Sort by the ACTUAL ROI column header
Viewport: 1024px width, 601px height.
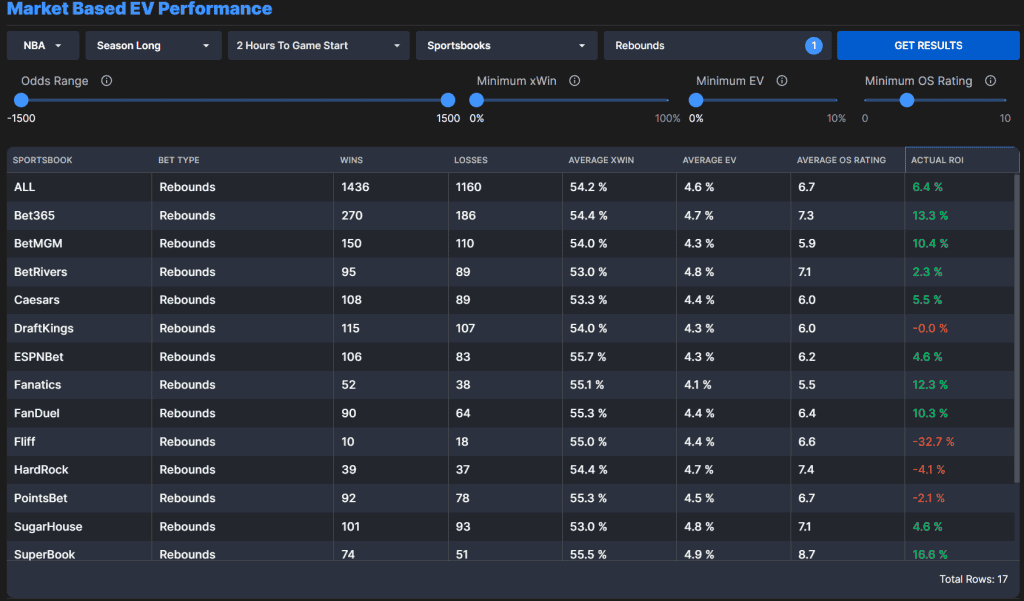coord(962,160)
